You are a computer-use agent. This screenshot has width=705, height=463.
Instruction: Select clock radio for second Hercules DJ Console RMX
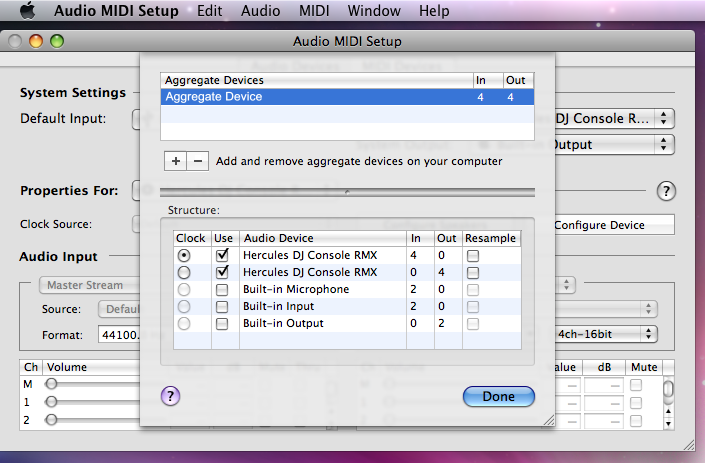tap(184, 272)
